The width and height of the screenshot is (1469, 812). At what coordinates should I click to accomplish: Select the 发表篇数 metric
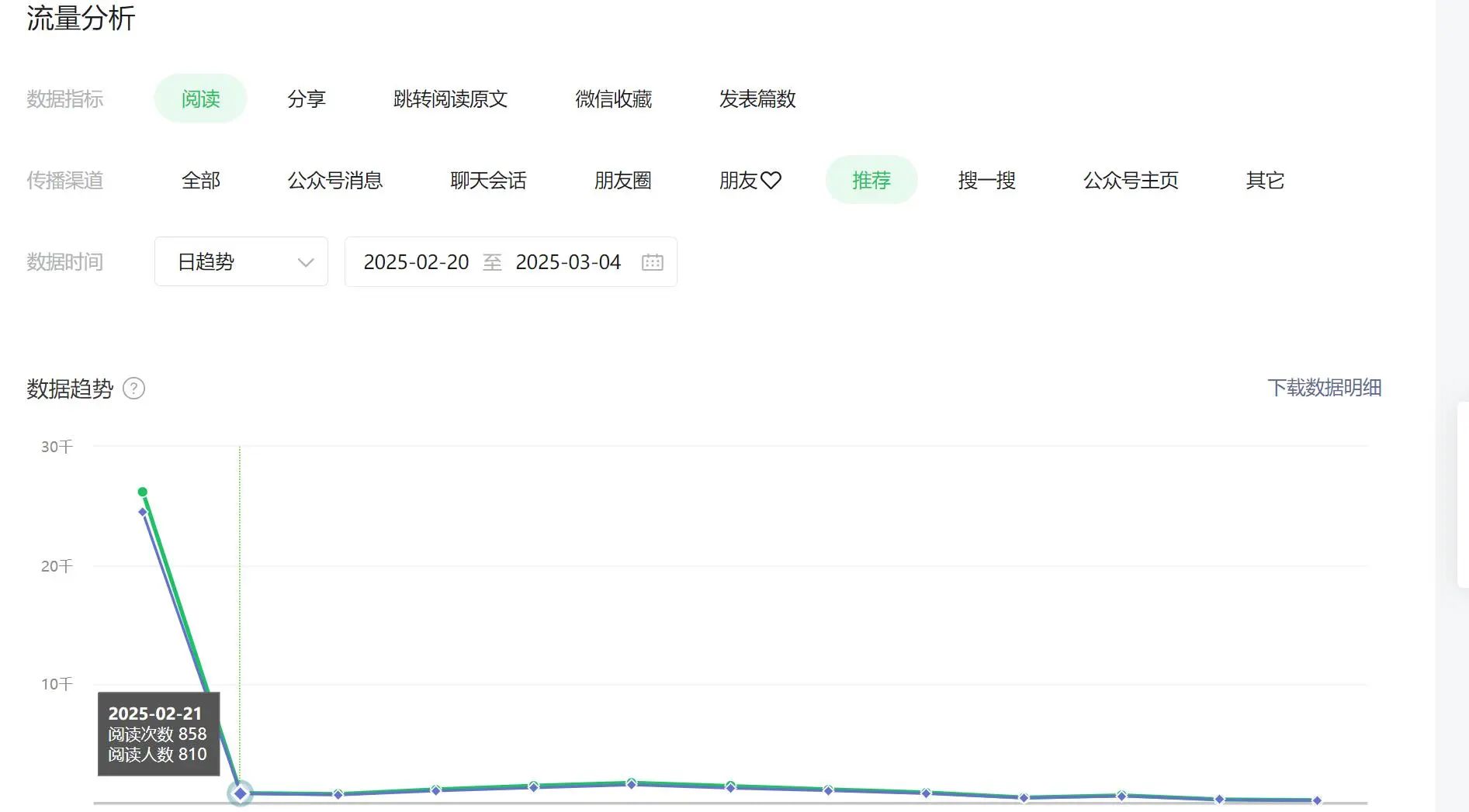pos(757,98)
